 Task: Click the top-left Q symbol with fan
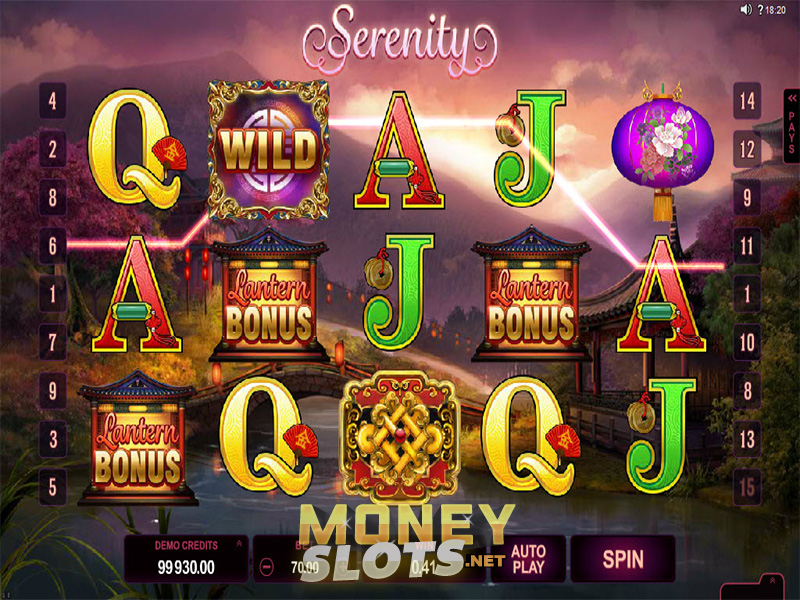[x=137, y=149]
